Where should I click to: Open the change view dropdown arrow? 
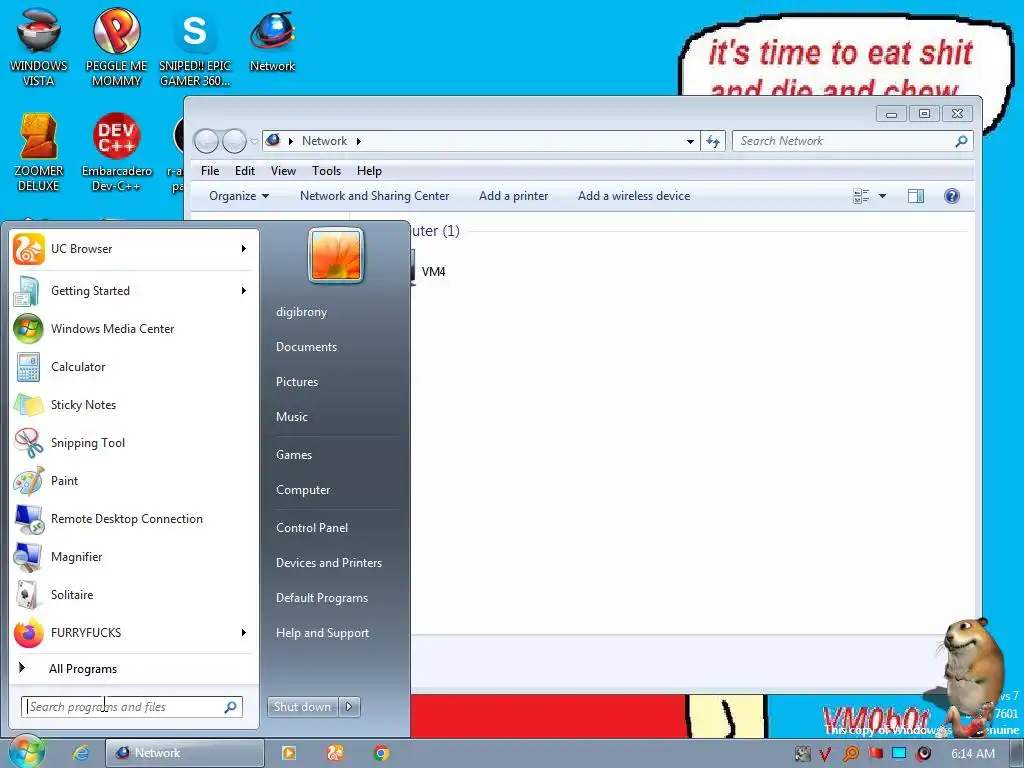[882, 196]
